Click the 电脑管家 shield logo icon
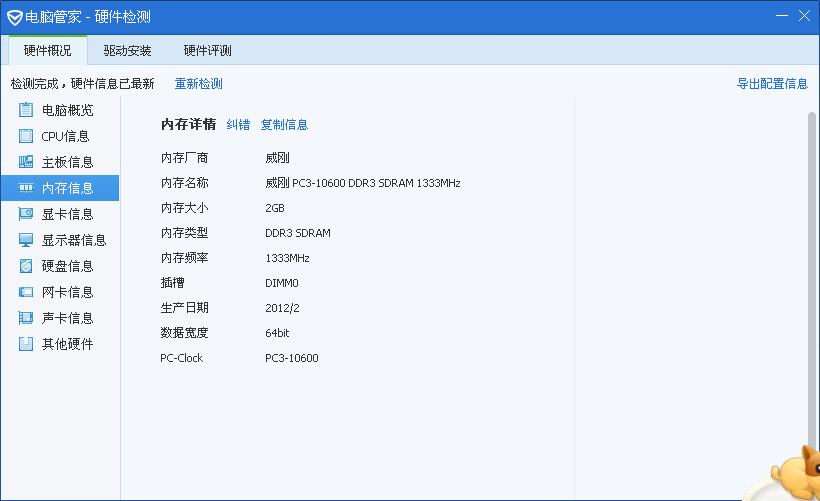This screenshot has width=820, height=501. click(14, 17)
